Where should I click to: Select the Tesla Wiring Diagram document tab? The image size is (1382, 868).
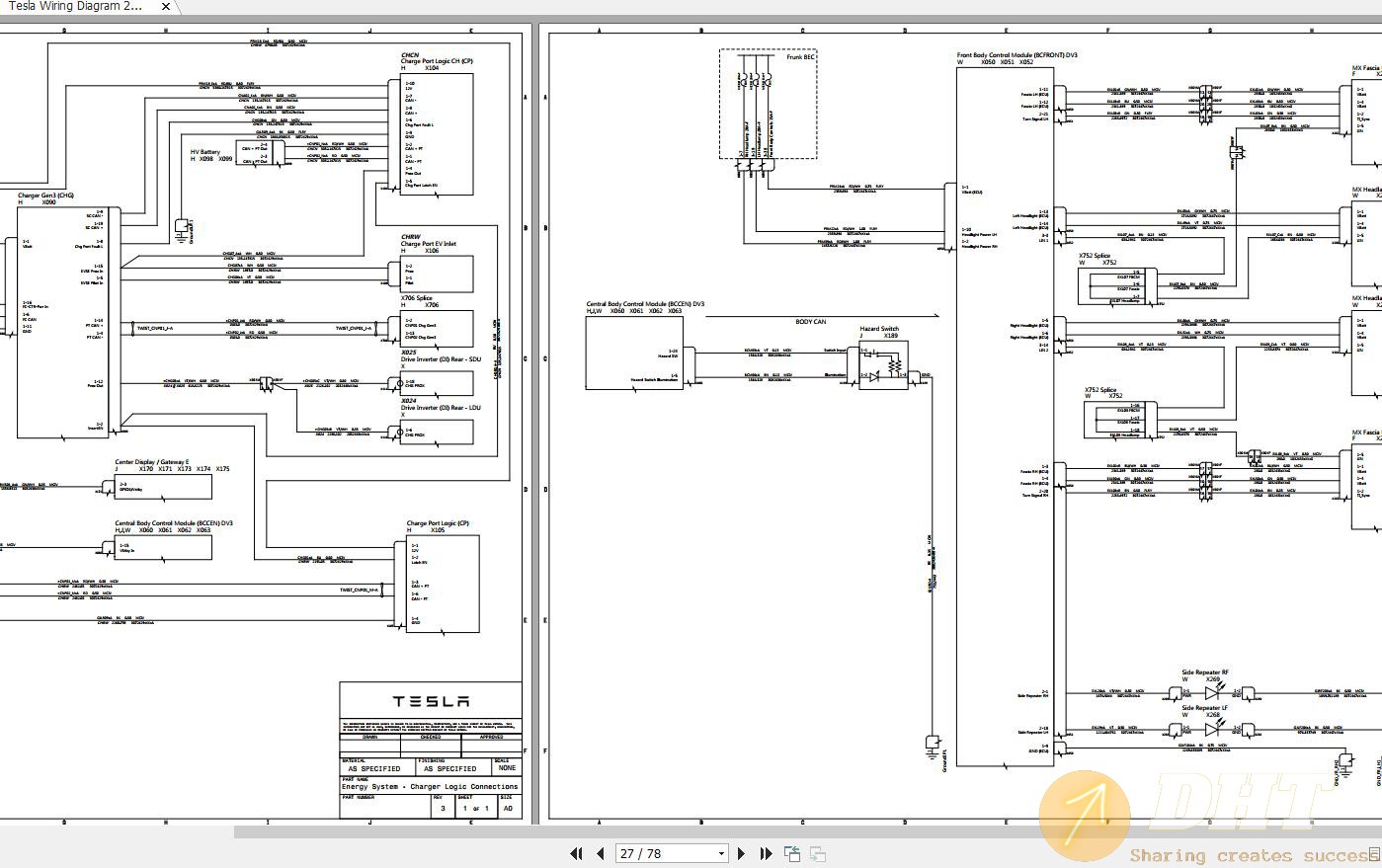click(x=77, y=6)
